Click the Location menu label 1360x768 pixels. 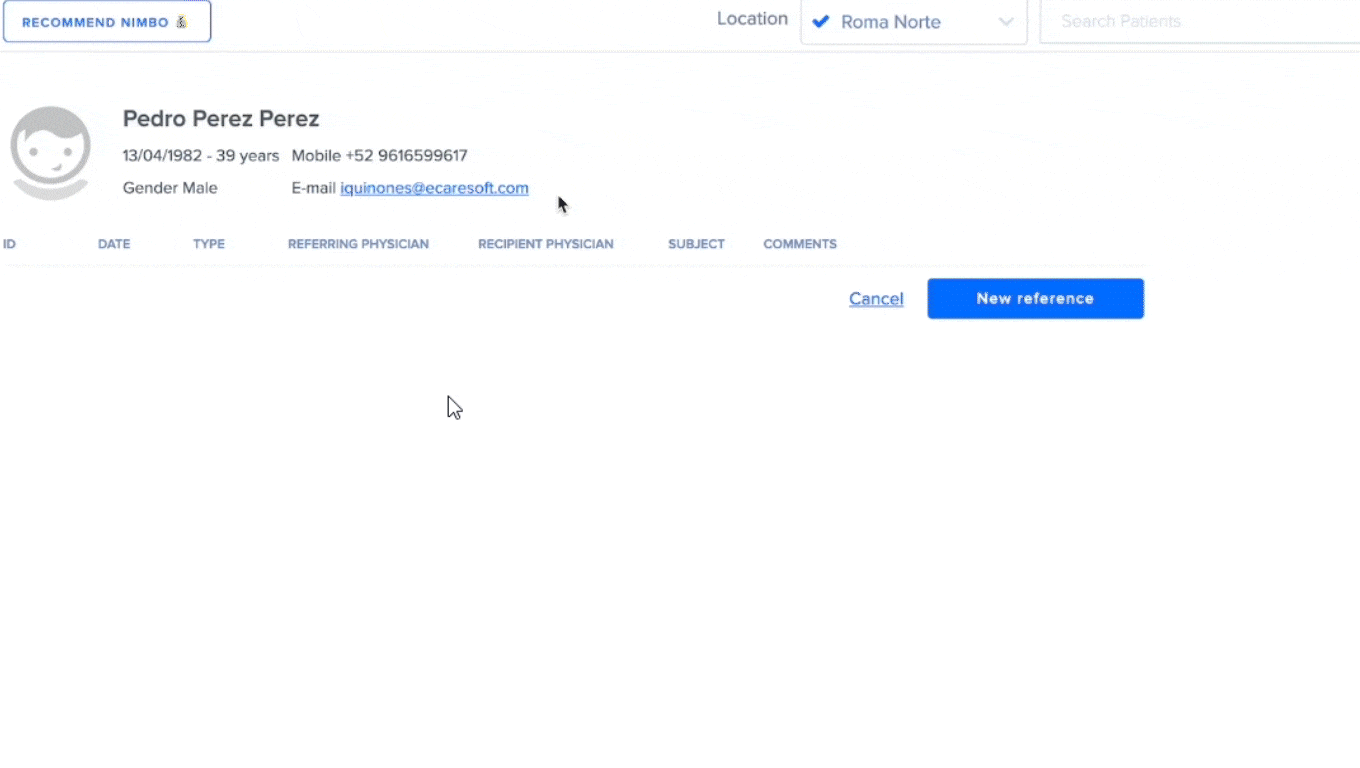pyautogui.click(x=752, y=18)
